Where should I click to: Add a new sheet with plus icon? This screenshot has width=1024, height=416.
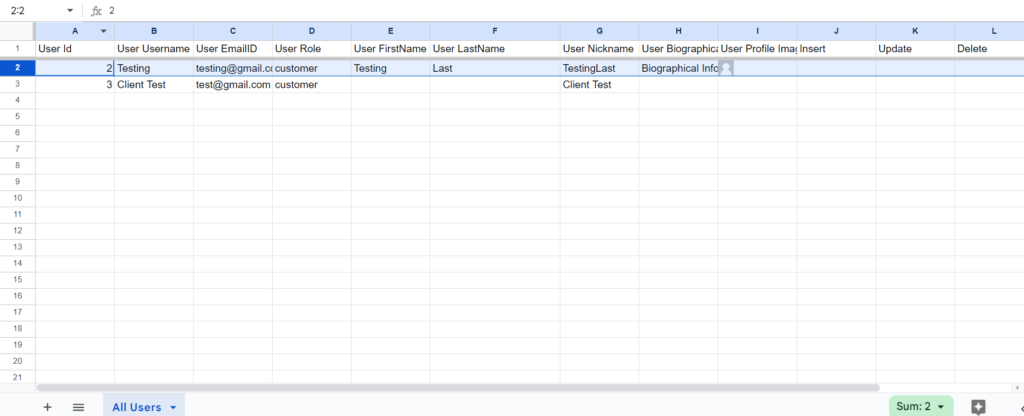[47, 407]
